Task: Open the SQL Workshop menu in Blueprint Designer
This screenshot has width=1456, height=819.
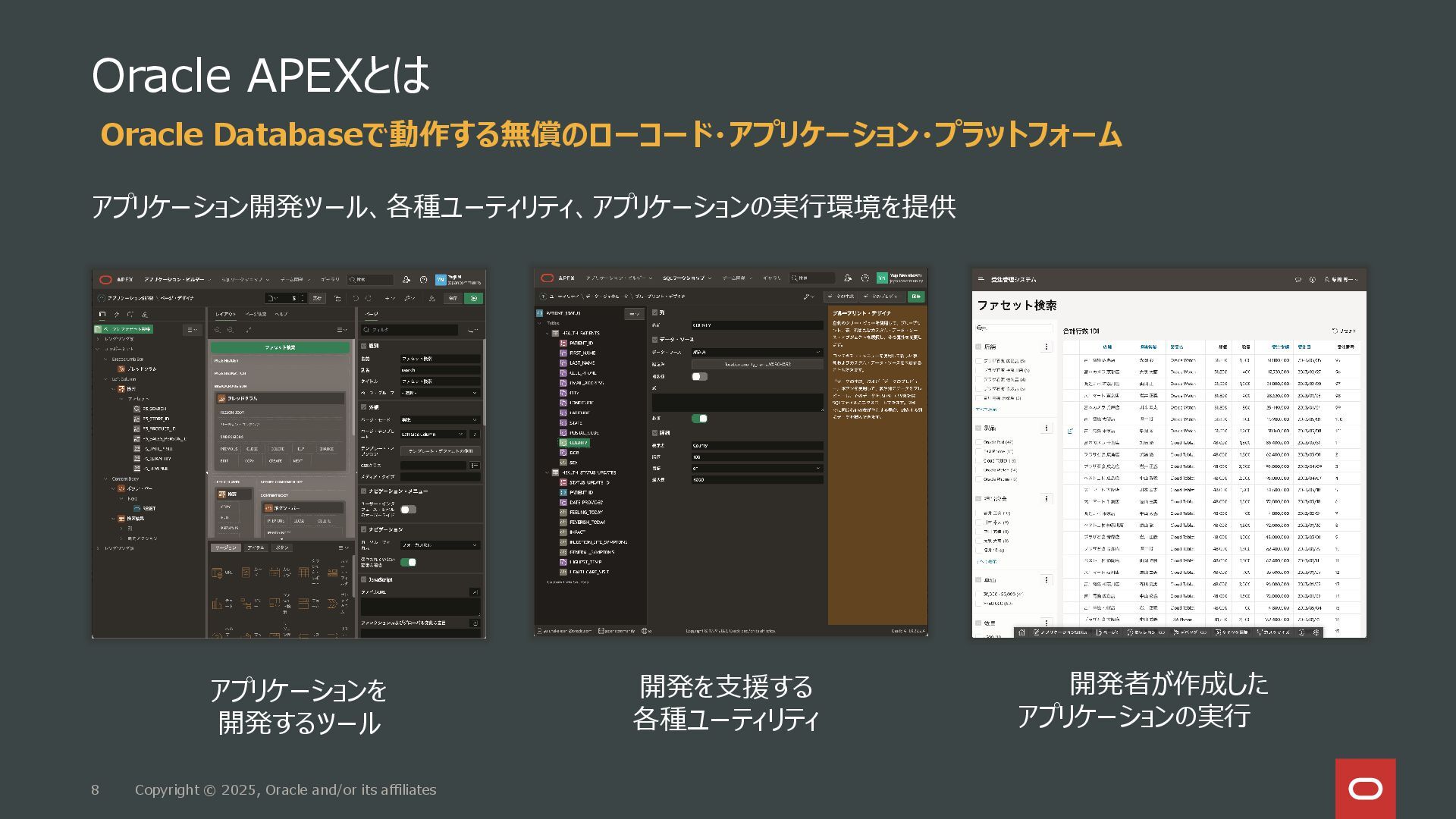Action: click(686, 278)
